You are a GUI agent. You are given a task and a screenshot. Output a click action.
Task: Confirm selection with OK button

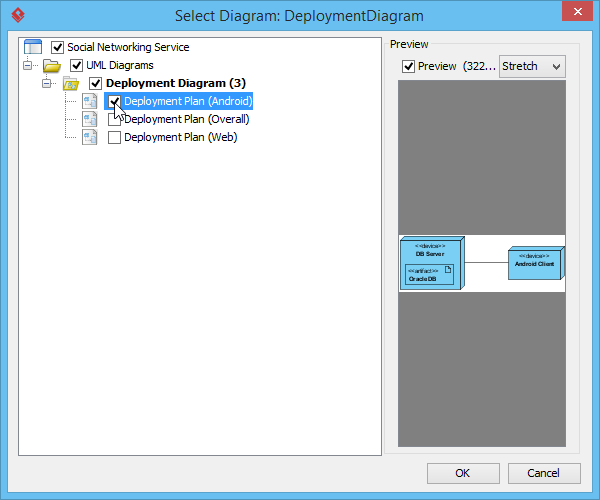463,473
